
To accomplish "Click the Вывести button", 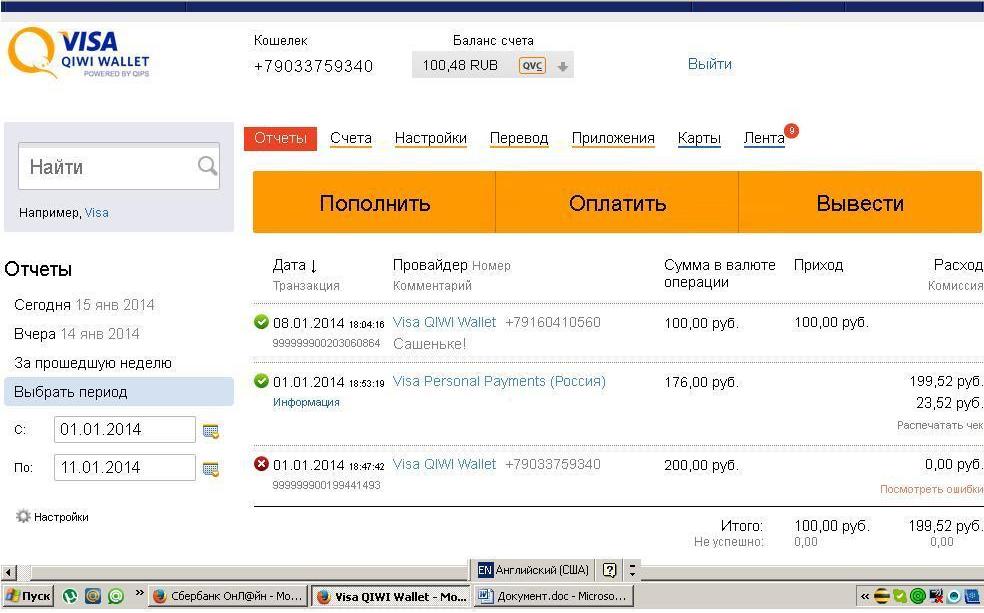I will (860, 203).
